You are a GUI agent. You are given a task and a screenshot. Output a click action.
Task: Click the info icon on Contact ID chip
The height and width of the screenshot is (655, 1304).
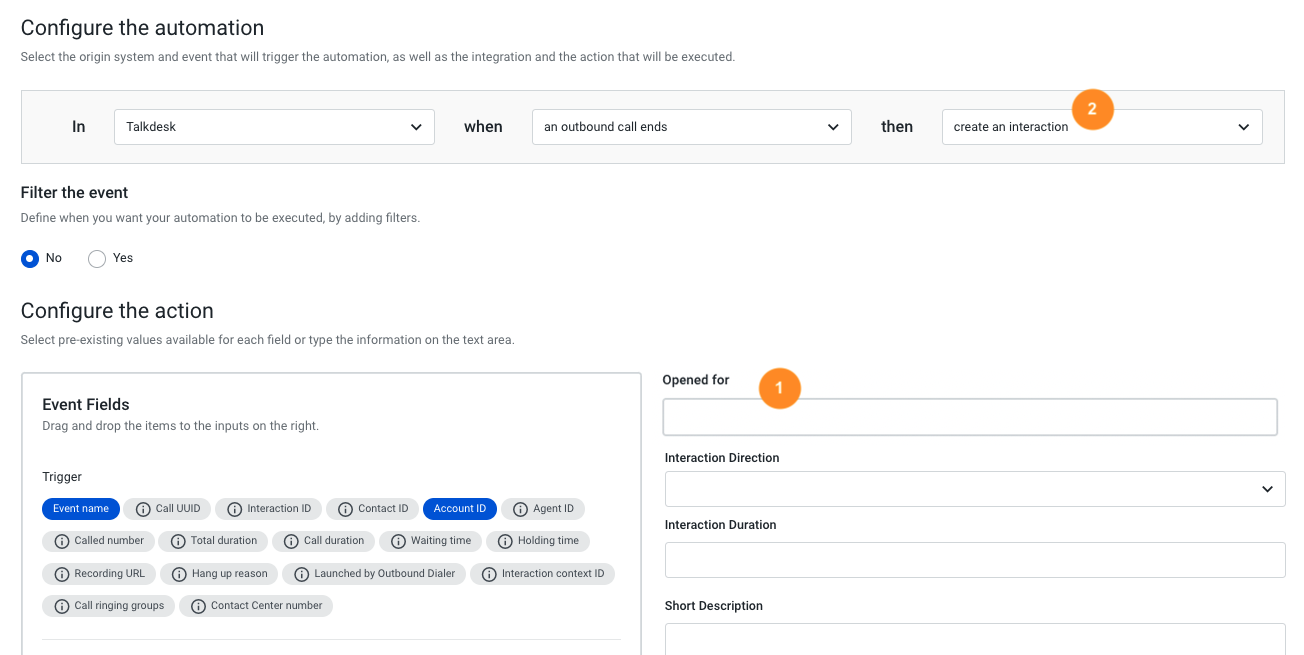pos(346,509)
